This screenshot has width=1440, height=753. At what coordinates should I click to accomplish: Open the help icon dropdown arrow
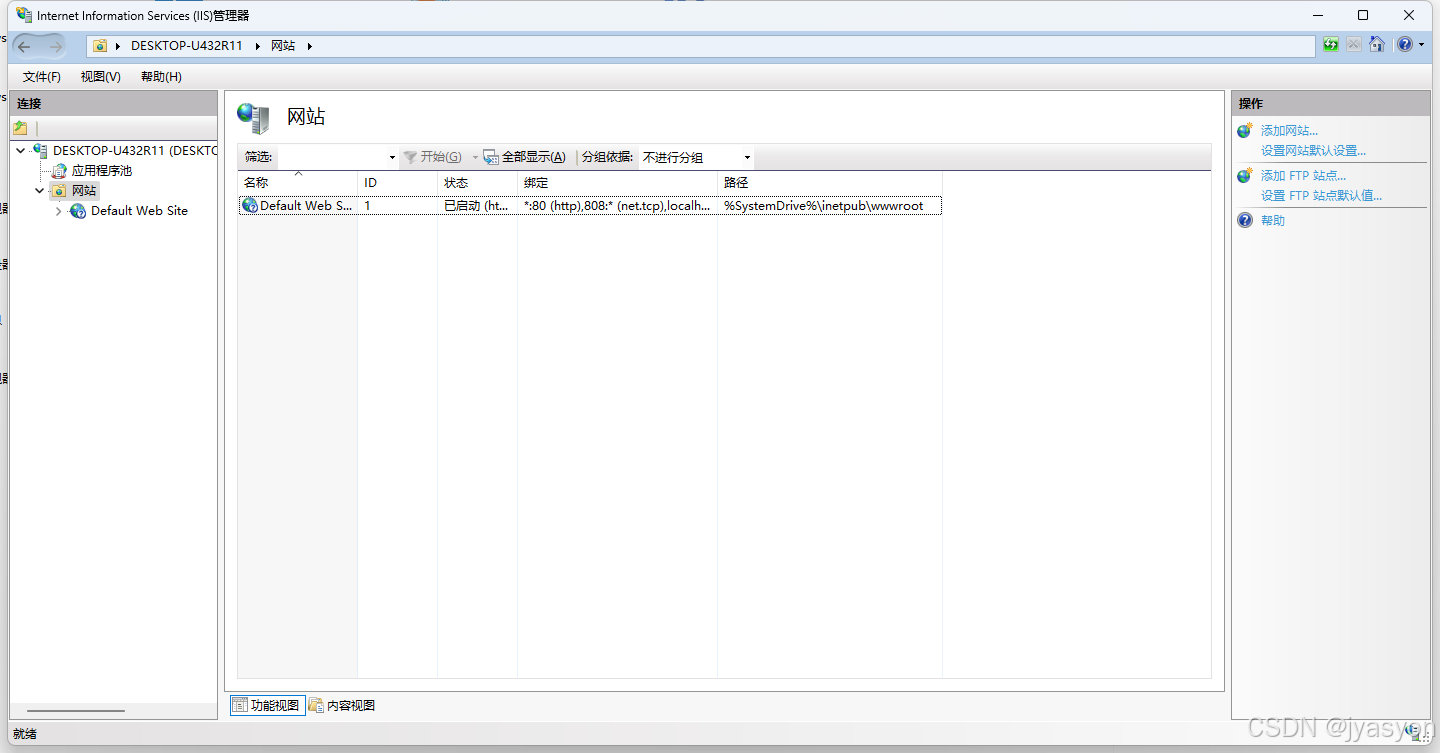1422,45
